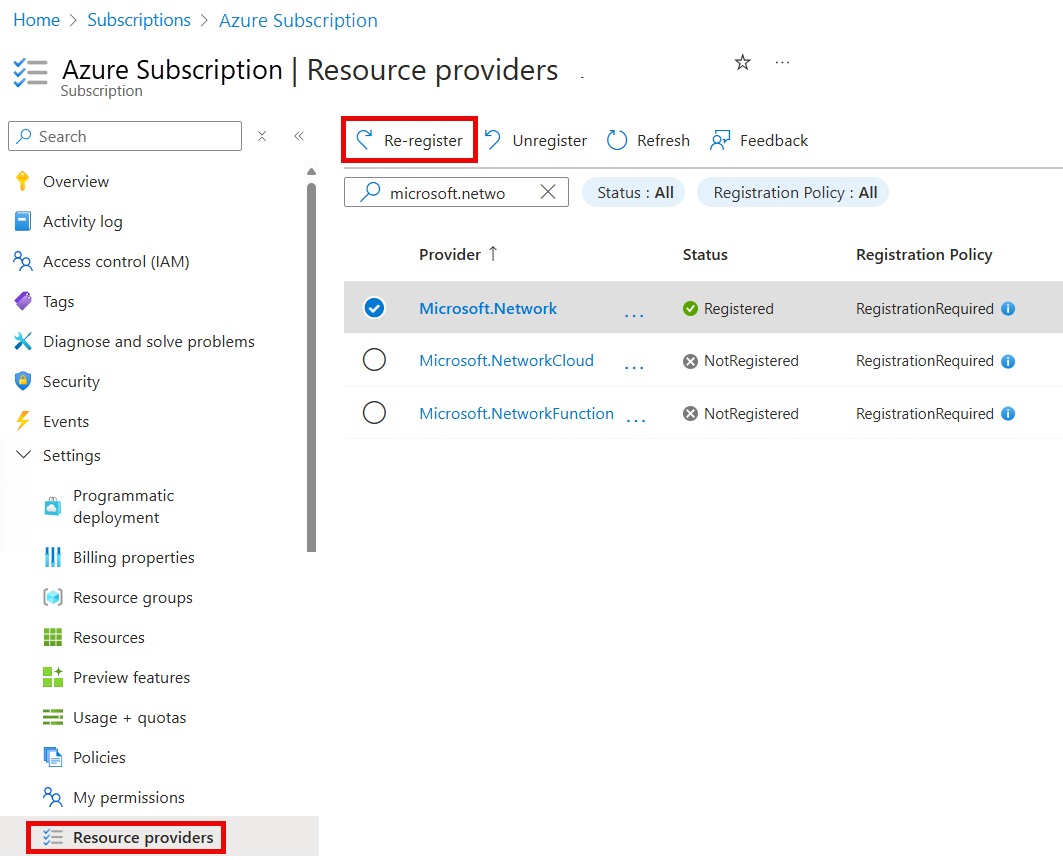Refresh the resource providers list
1063x860 pixels.
pyautogui.click(x=648, y=140)
